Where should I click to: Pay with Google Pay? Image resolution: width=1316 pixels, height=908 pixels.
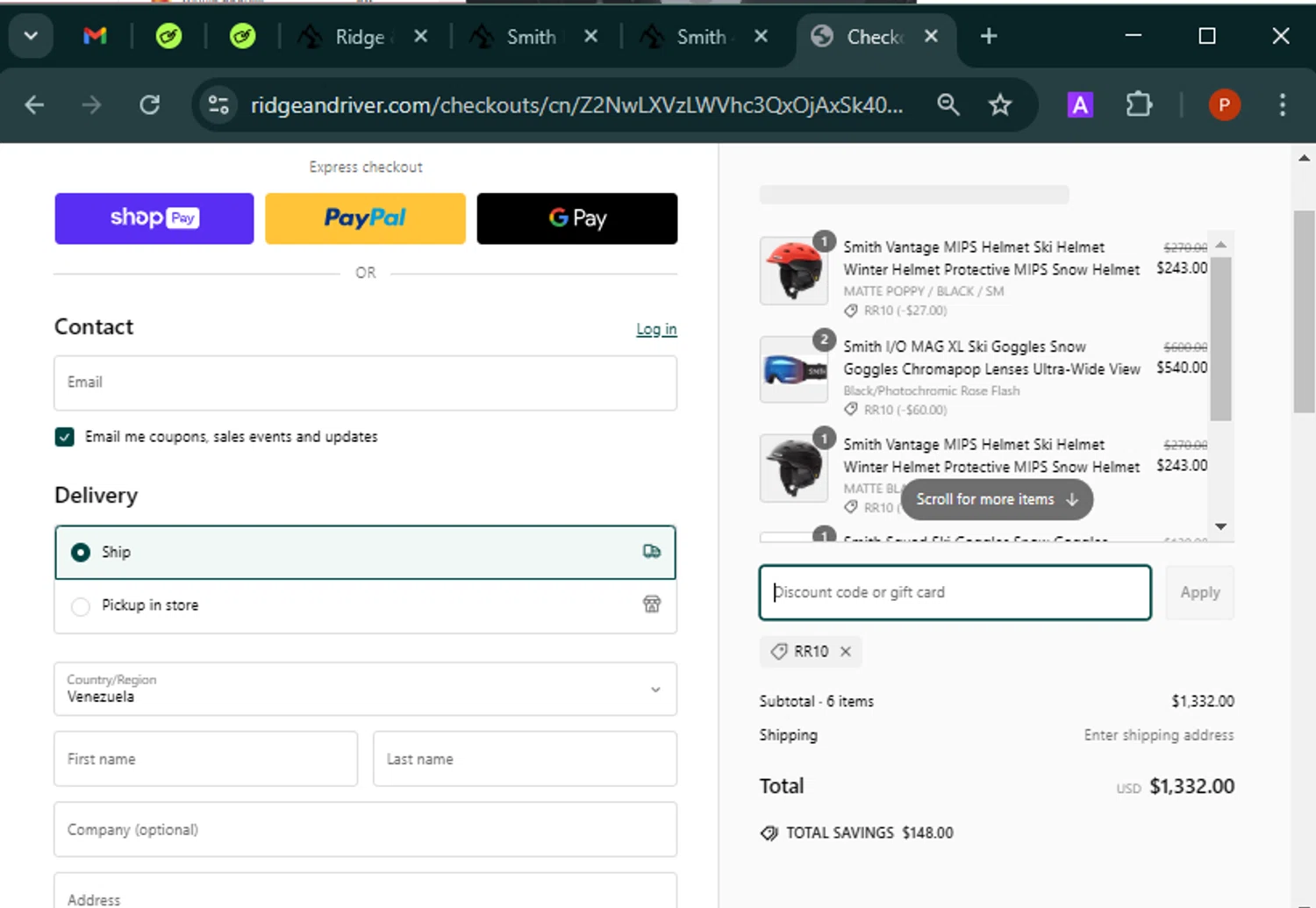point(577,218)
